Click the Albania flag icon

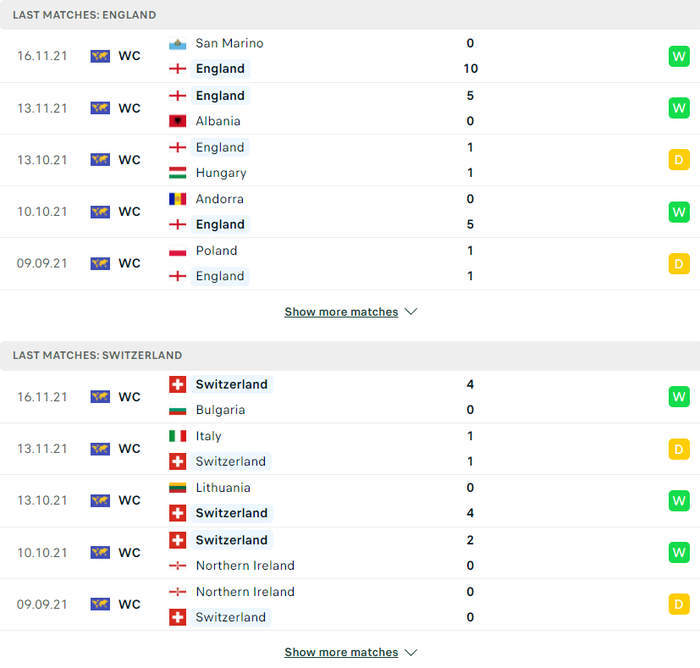177,121
